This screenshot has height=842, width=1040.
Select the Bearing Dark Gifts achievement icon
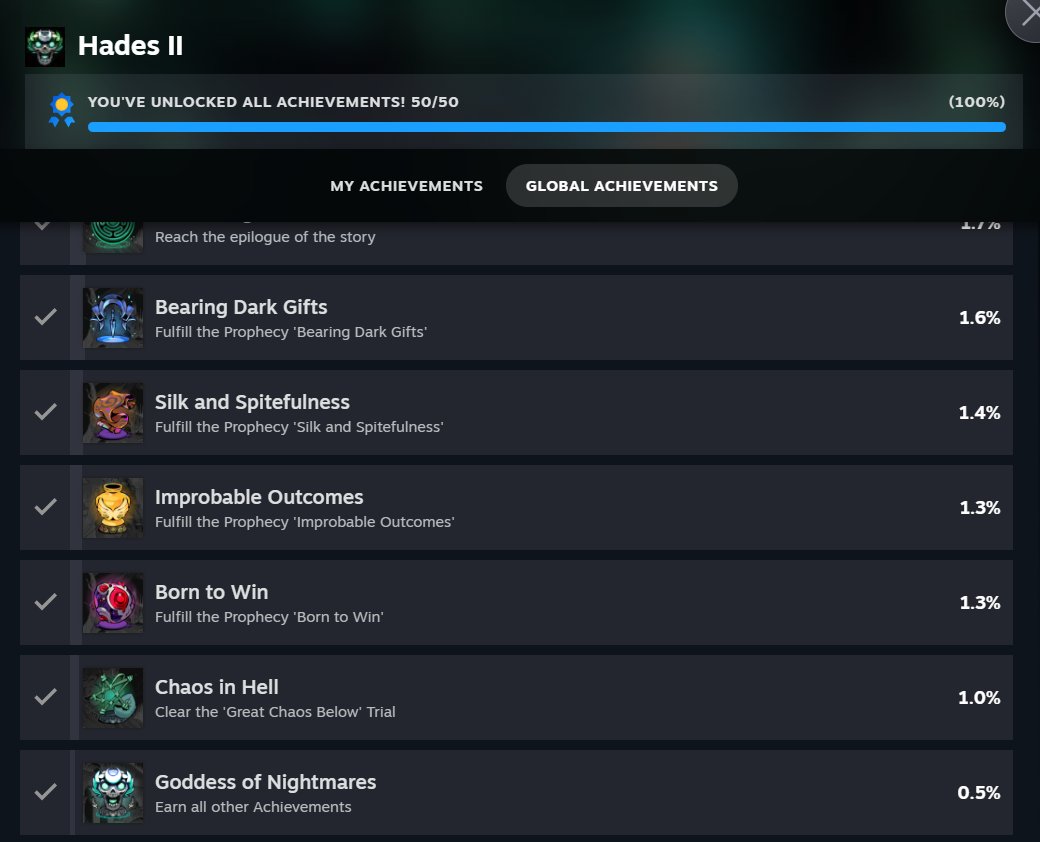click(x=113, y=318)
